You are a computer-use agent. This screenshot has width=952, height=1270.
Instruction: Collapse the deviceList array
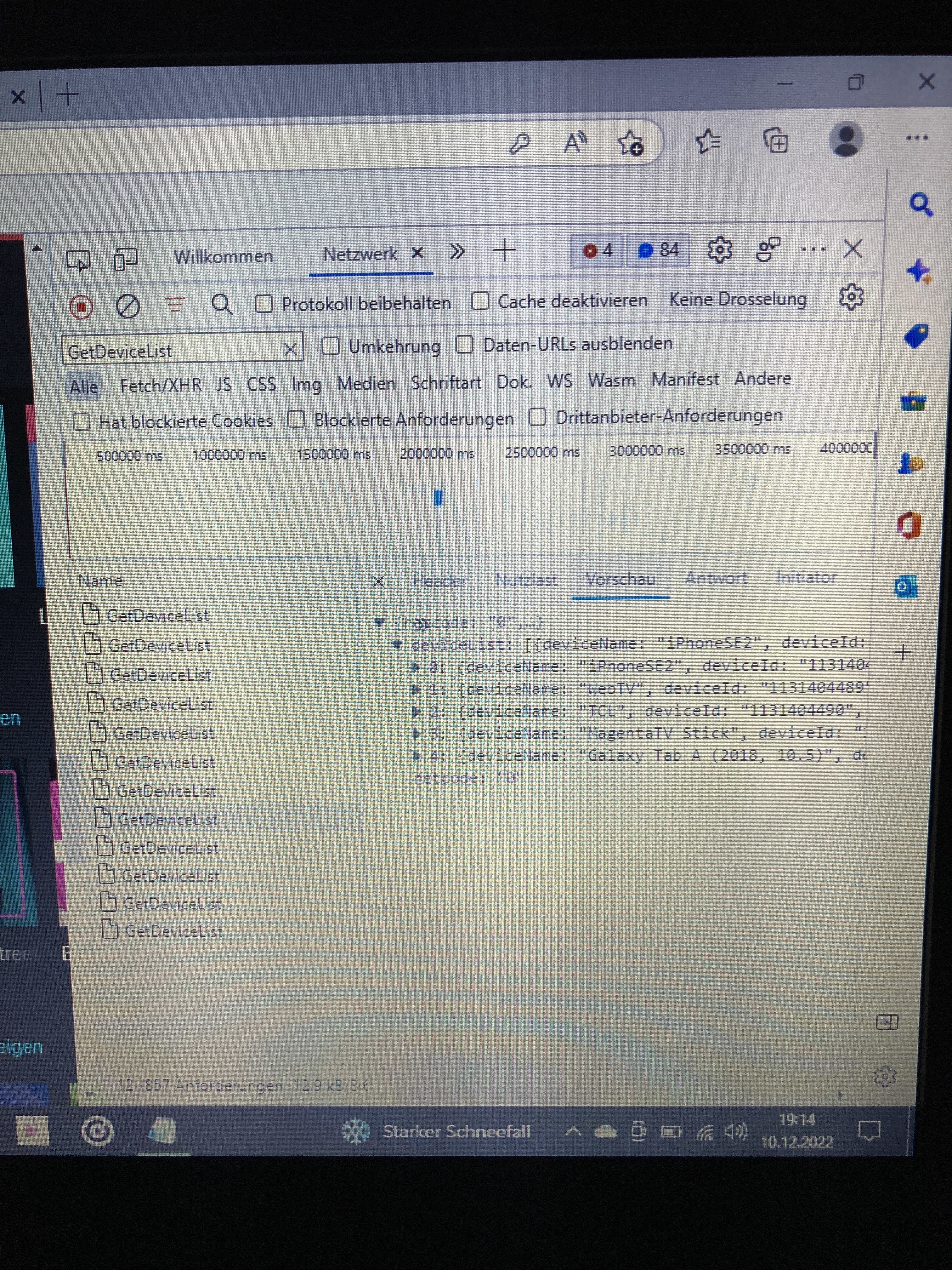(x=397, y=645)
